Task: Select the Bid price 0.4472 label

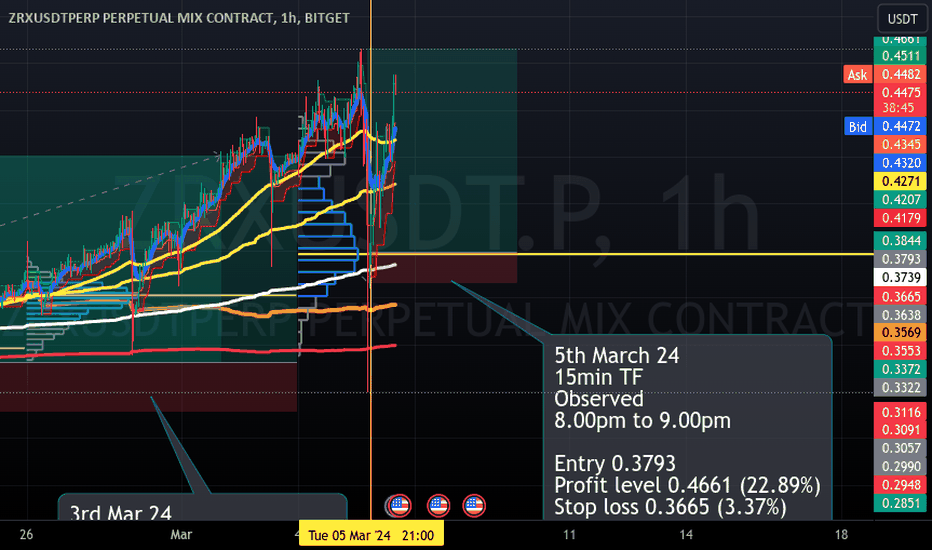Action: coord(900,126)
